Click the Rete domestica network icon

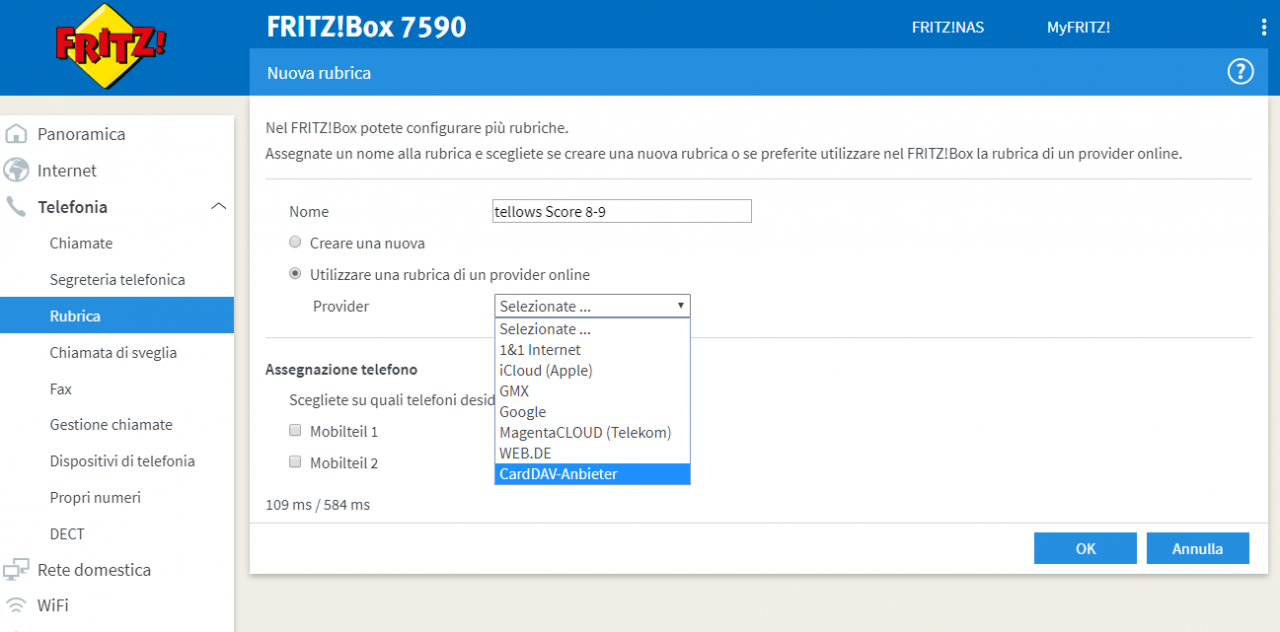click(16, 570)
